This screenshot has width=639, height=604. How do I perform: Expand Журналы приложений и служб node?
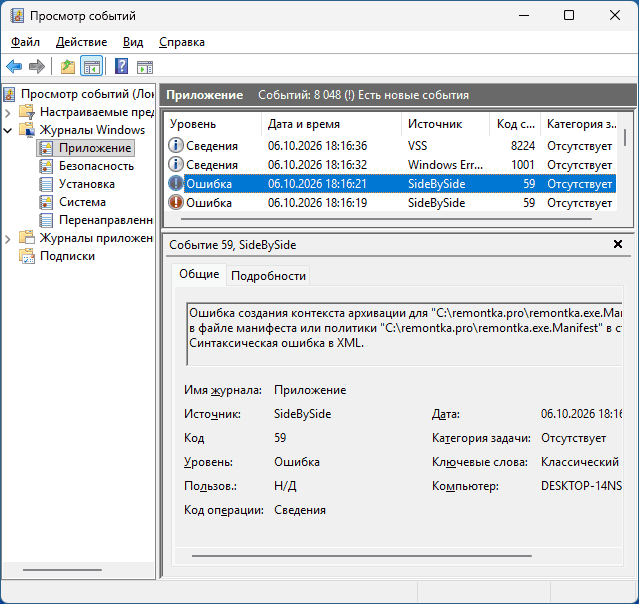8,238
